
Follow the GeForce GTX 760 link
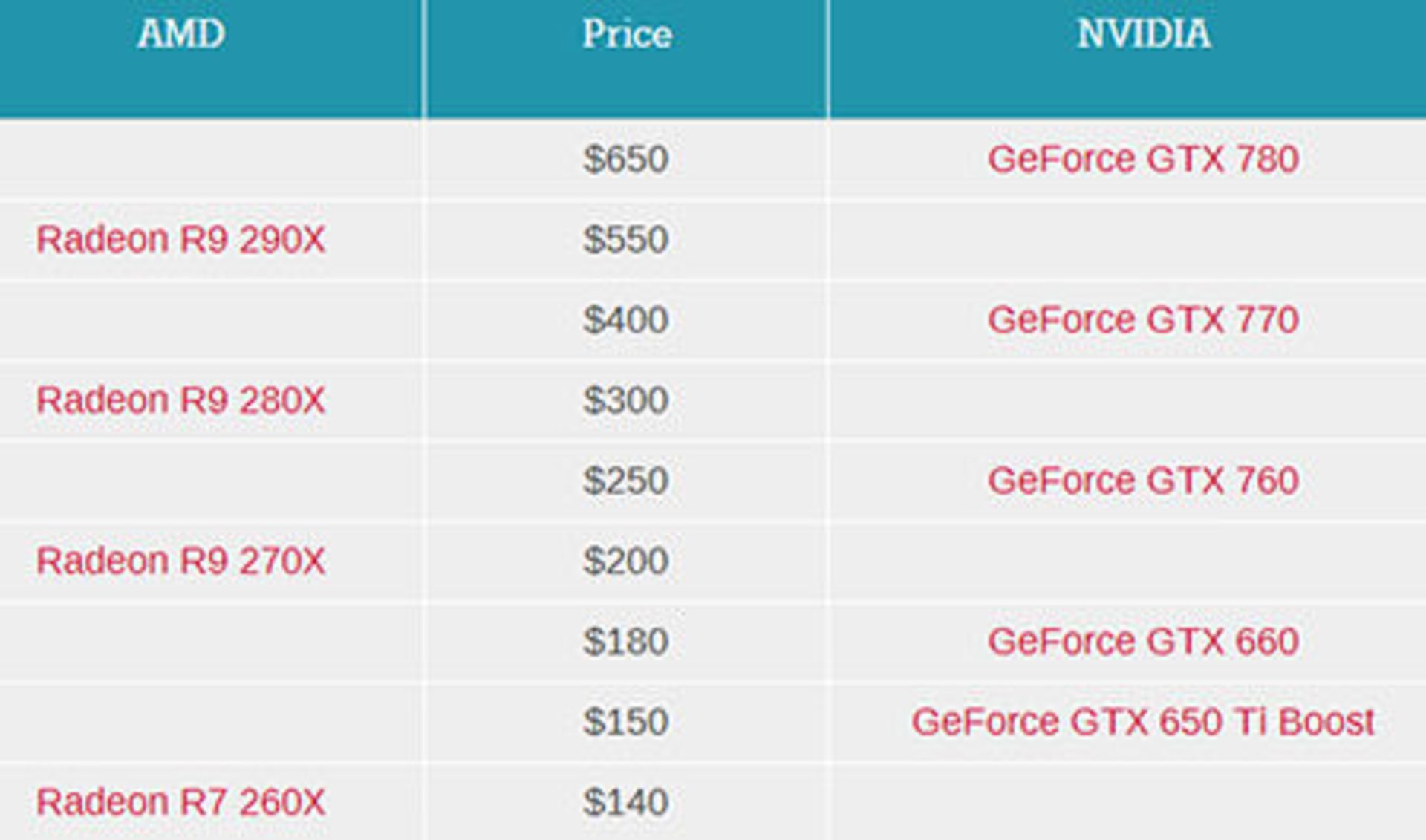pos(1143,481)
